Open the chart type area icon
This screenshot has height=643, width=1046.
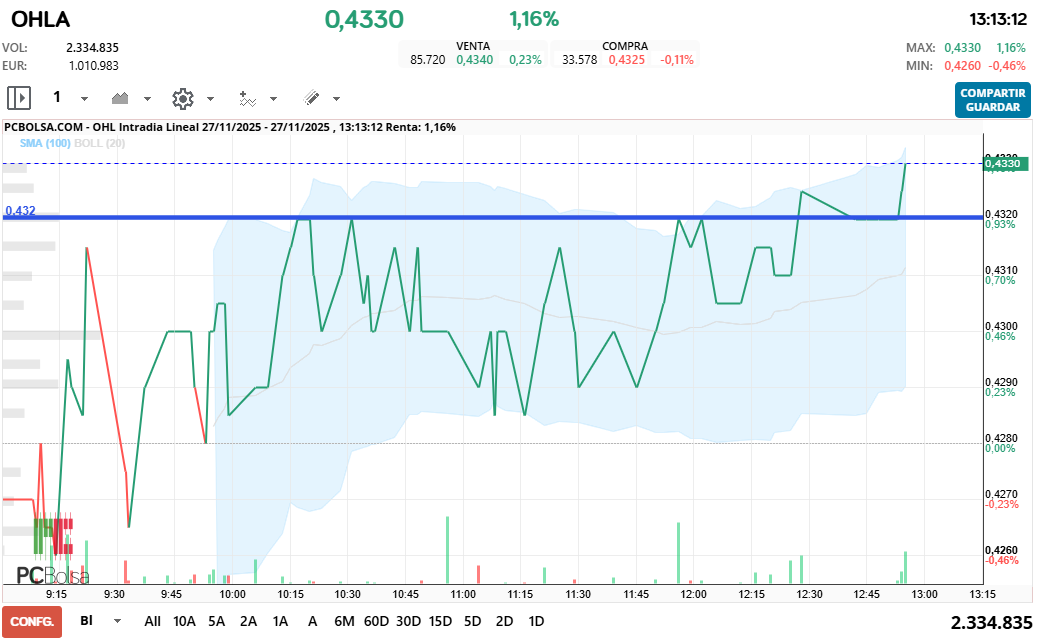[121, 98]
